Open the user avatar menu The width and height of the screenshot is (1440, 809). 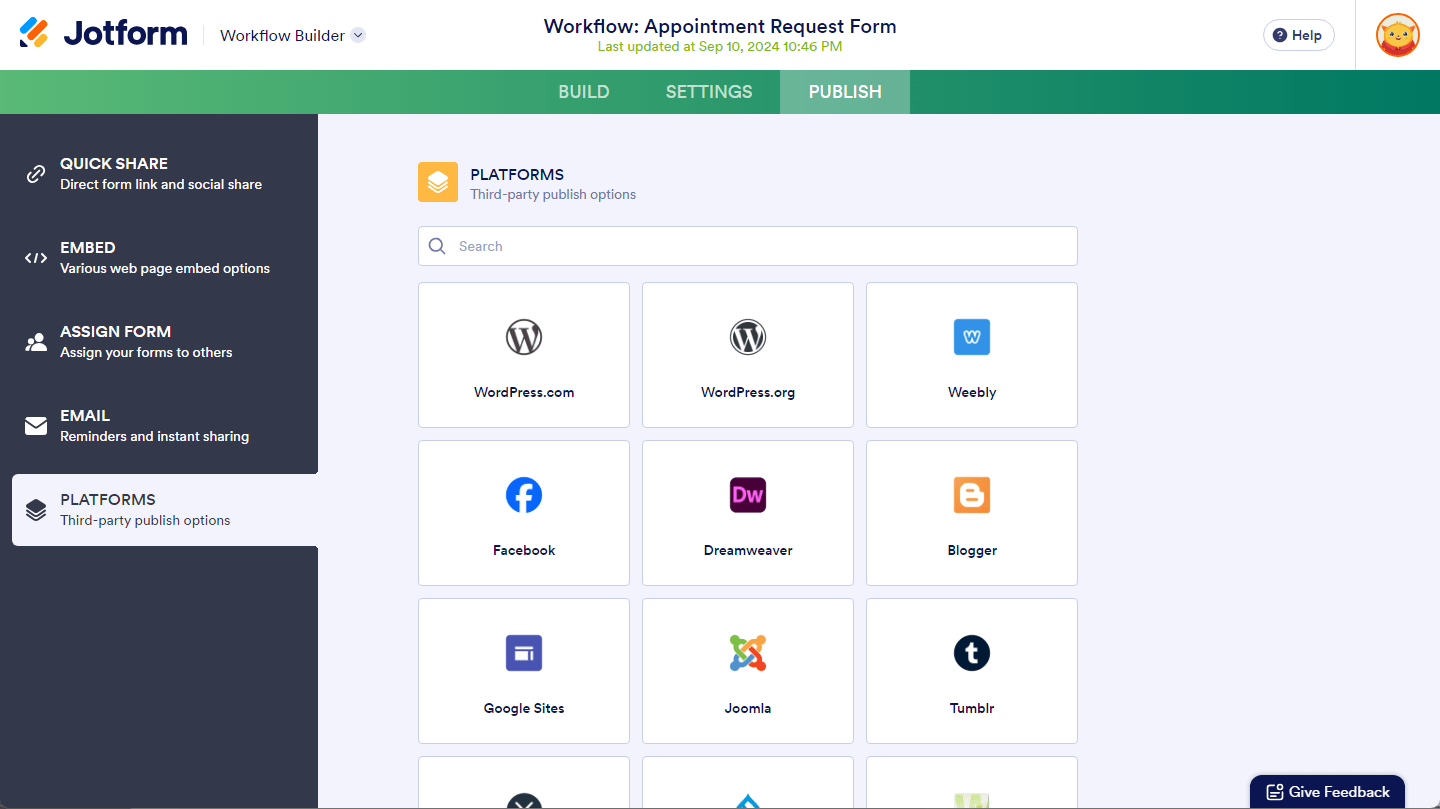click(x=1398, y=35)
